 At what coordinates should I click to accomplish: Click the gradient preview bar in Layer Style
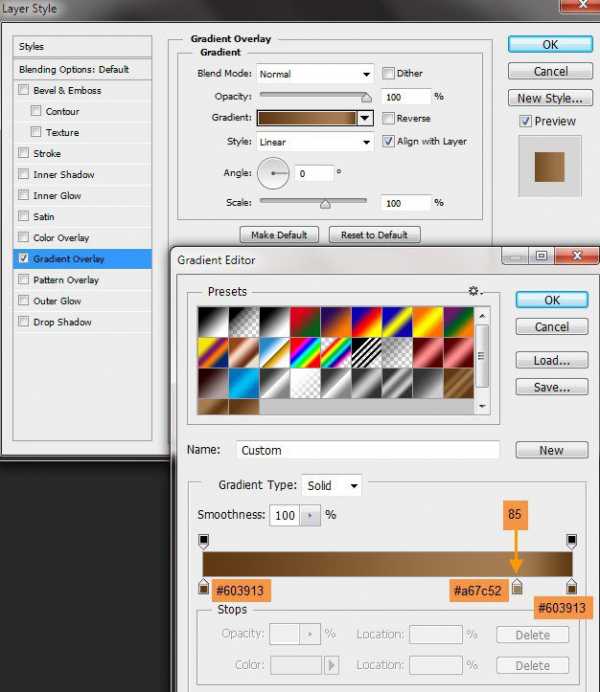pos(307,118)
